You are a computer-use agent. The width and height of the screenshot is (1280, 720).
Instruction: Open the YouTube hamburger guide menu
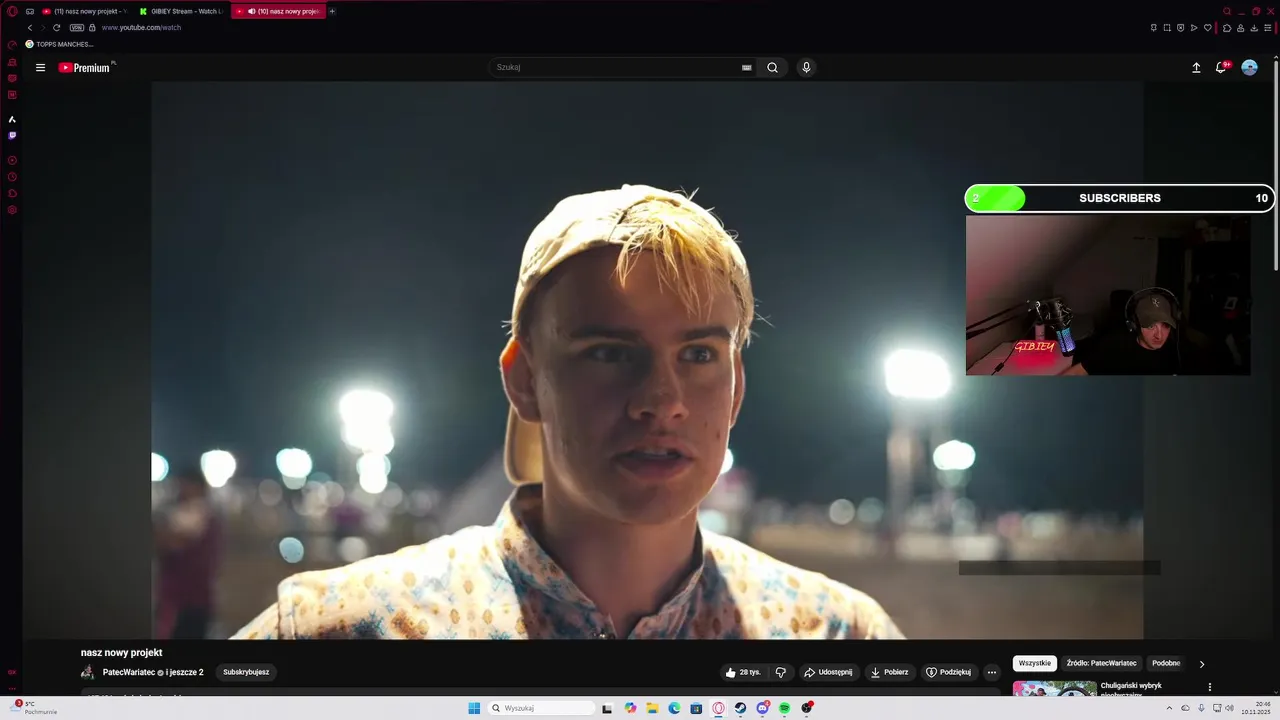[40, 68]
